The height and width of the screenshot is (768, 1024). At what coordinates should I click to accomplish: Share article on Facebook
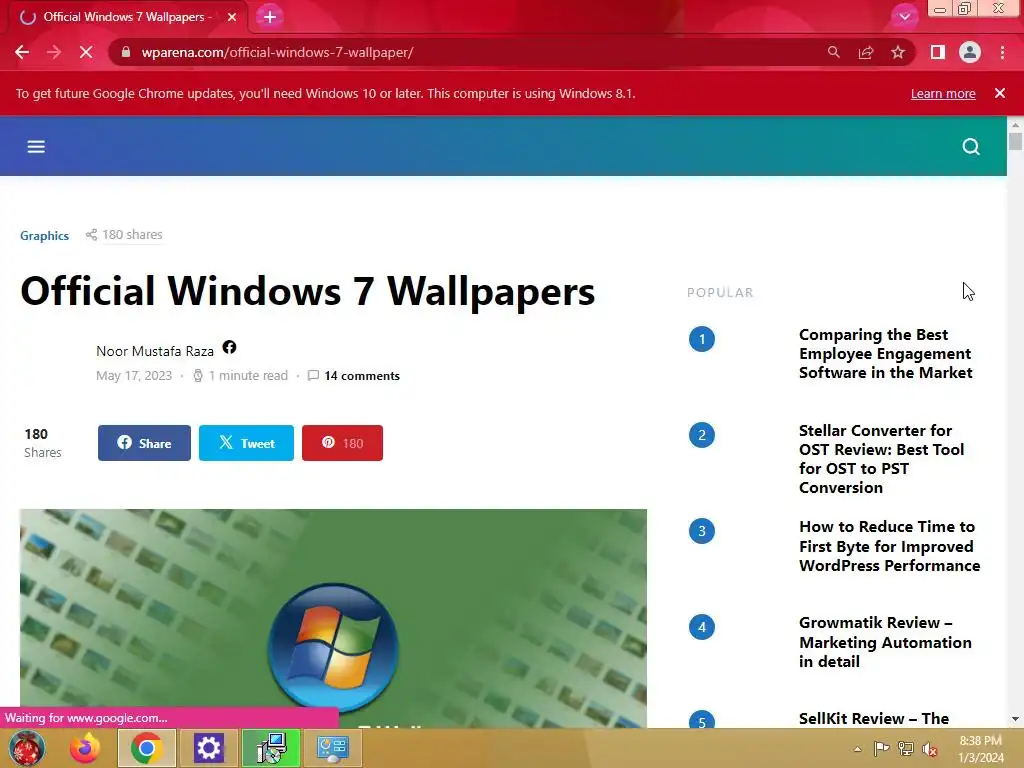pyautogui.click(x=144, y=443)
